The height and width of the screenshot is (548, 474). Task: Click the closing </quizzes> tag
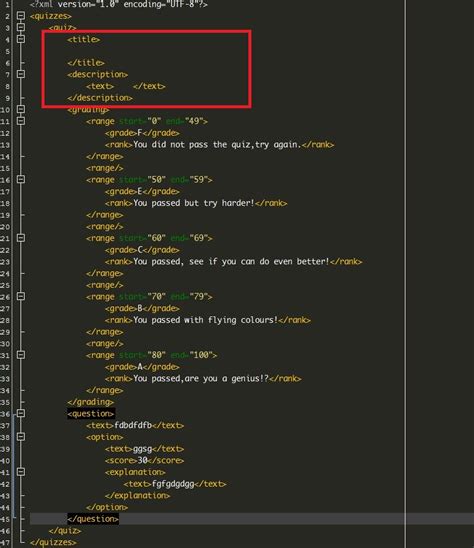(53, 542)
